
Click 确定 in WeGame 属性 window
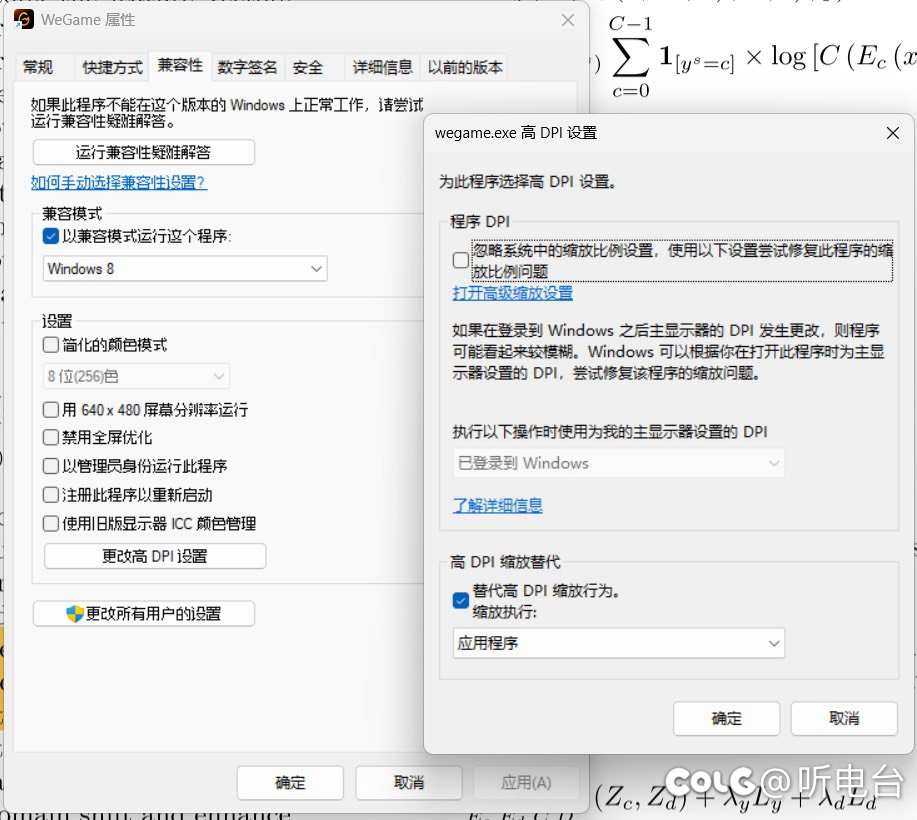(290, 783)
